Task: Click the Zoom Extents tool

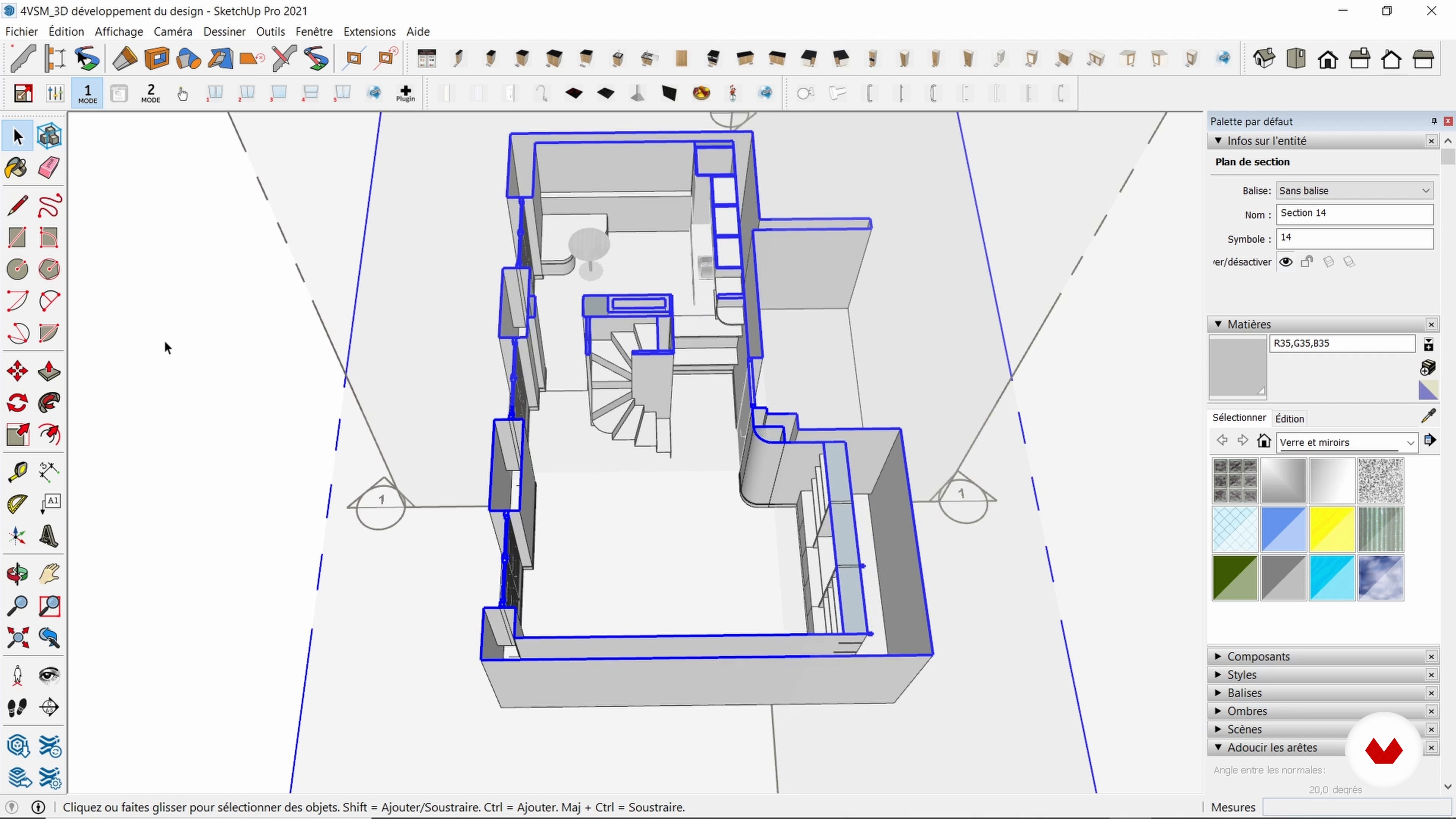Action: click(17, 638)
